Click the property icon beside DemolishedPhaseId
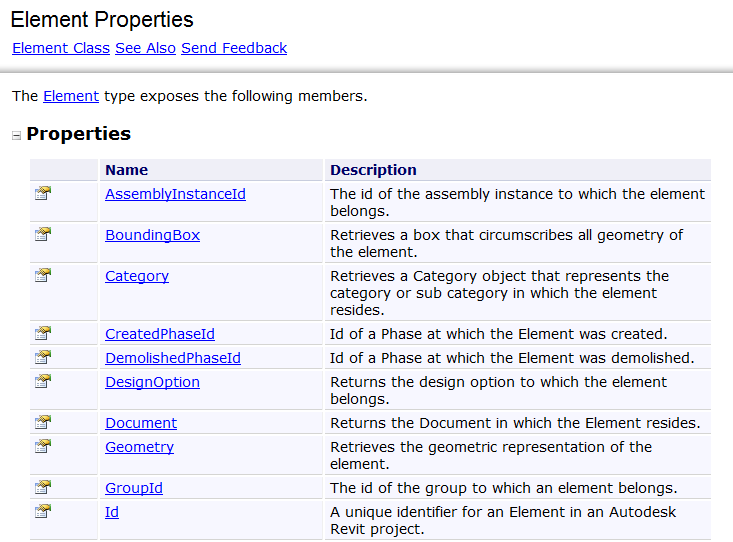The width and height of the screenshot is (733, 542). point(43,357)
